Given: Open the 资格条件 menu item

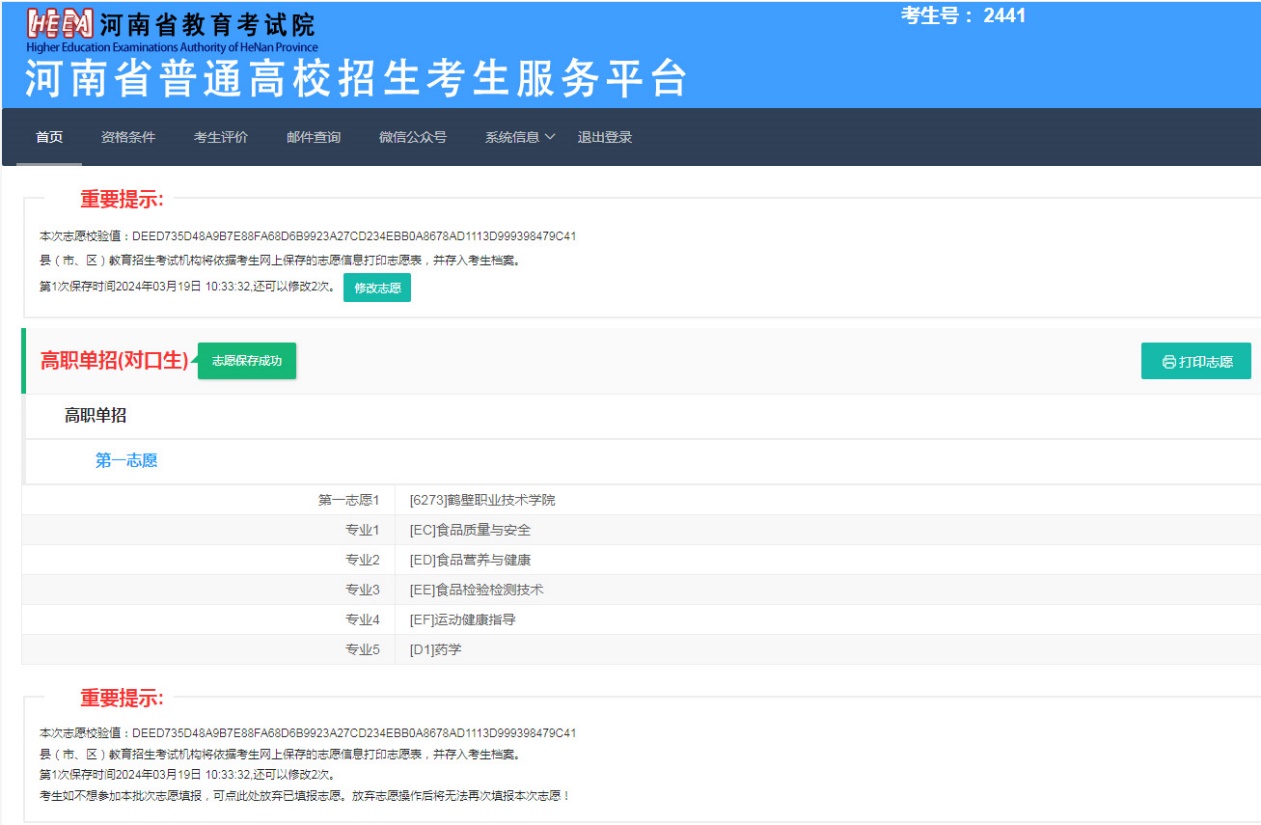Looking at the screenshot, I should [128, 137].
